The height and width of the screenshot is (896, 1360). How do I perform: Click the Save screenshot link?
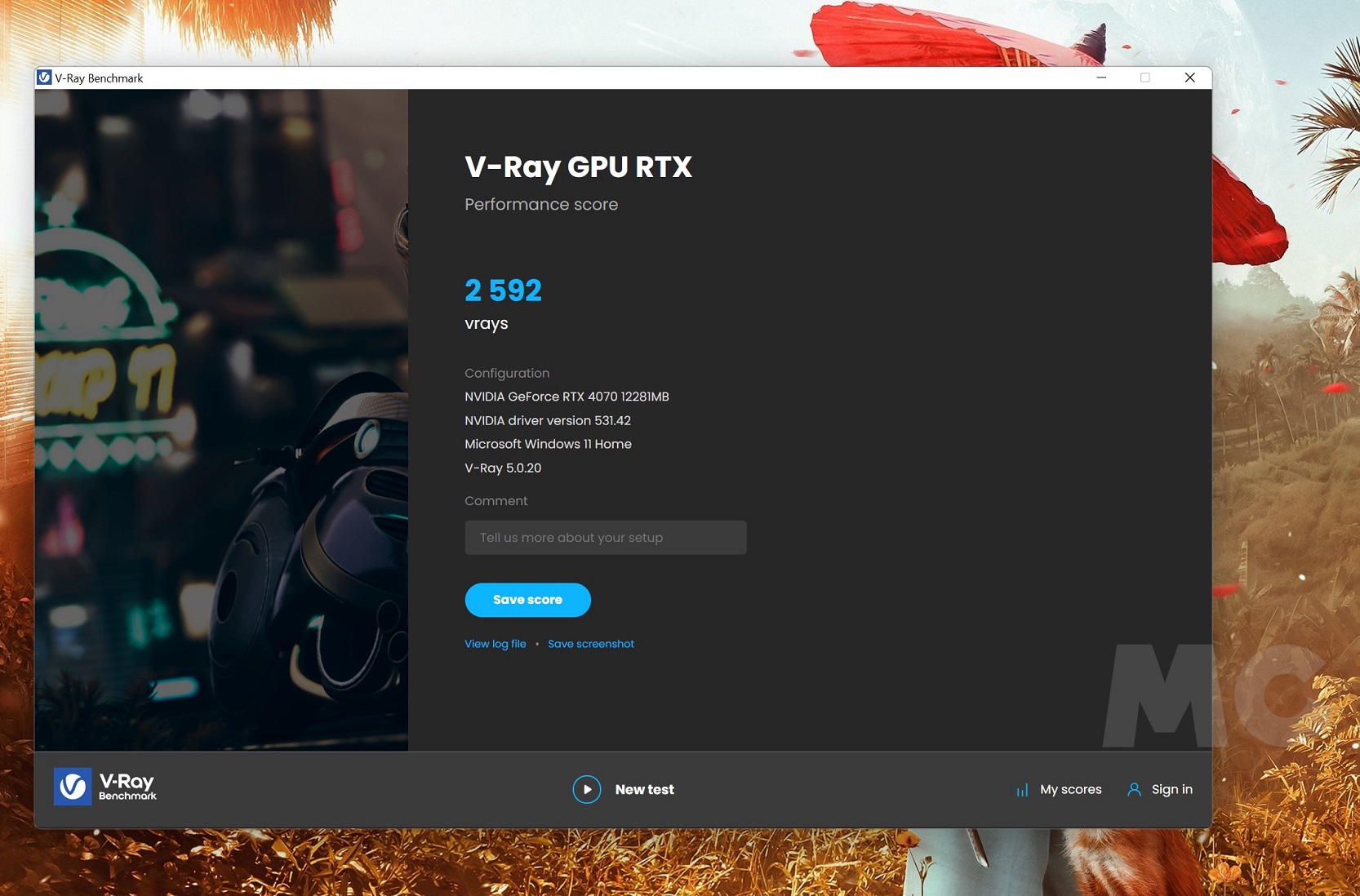pyautogui.click(x=591, y=644)
